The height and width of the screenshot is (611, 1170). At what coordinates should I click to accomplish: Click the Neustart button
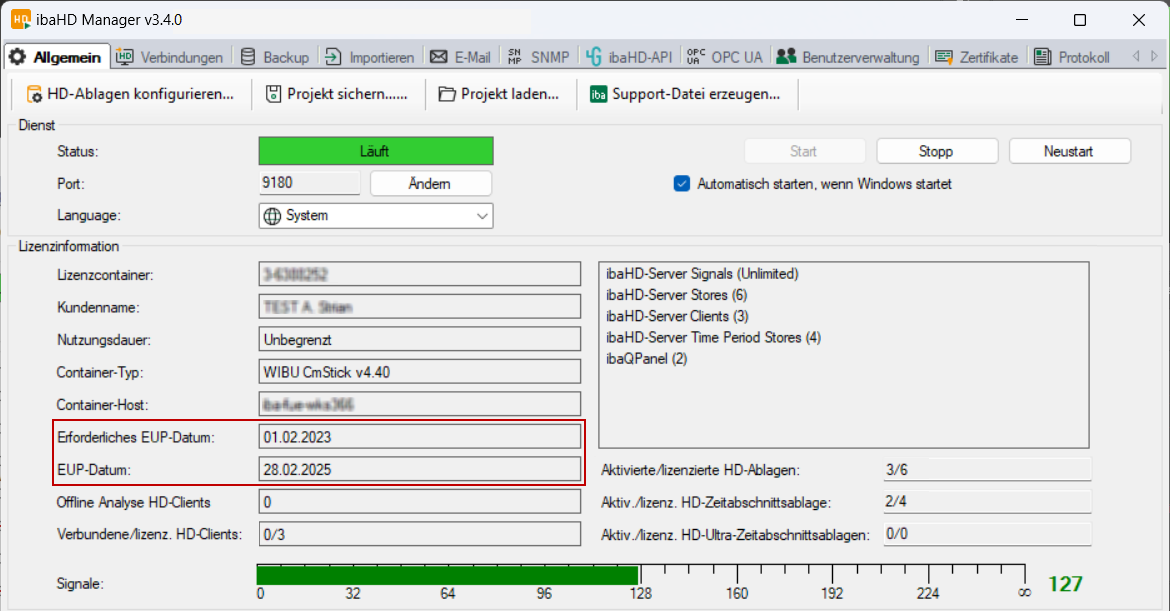1069,151
